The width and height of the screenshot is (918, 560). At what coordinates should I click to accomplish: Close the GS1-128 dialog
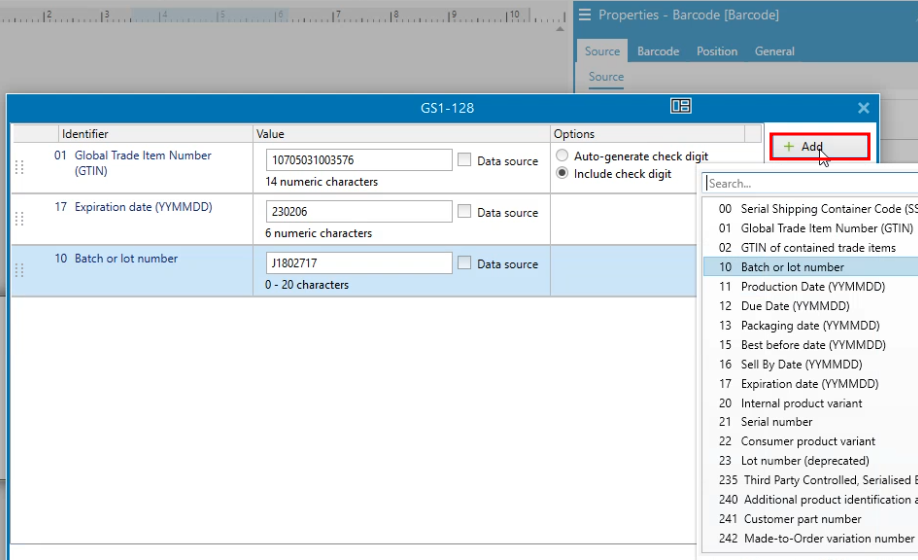pos(863,107)
